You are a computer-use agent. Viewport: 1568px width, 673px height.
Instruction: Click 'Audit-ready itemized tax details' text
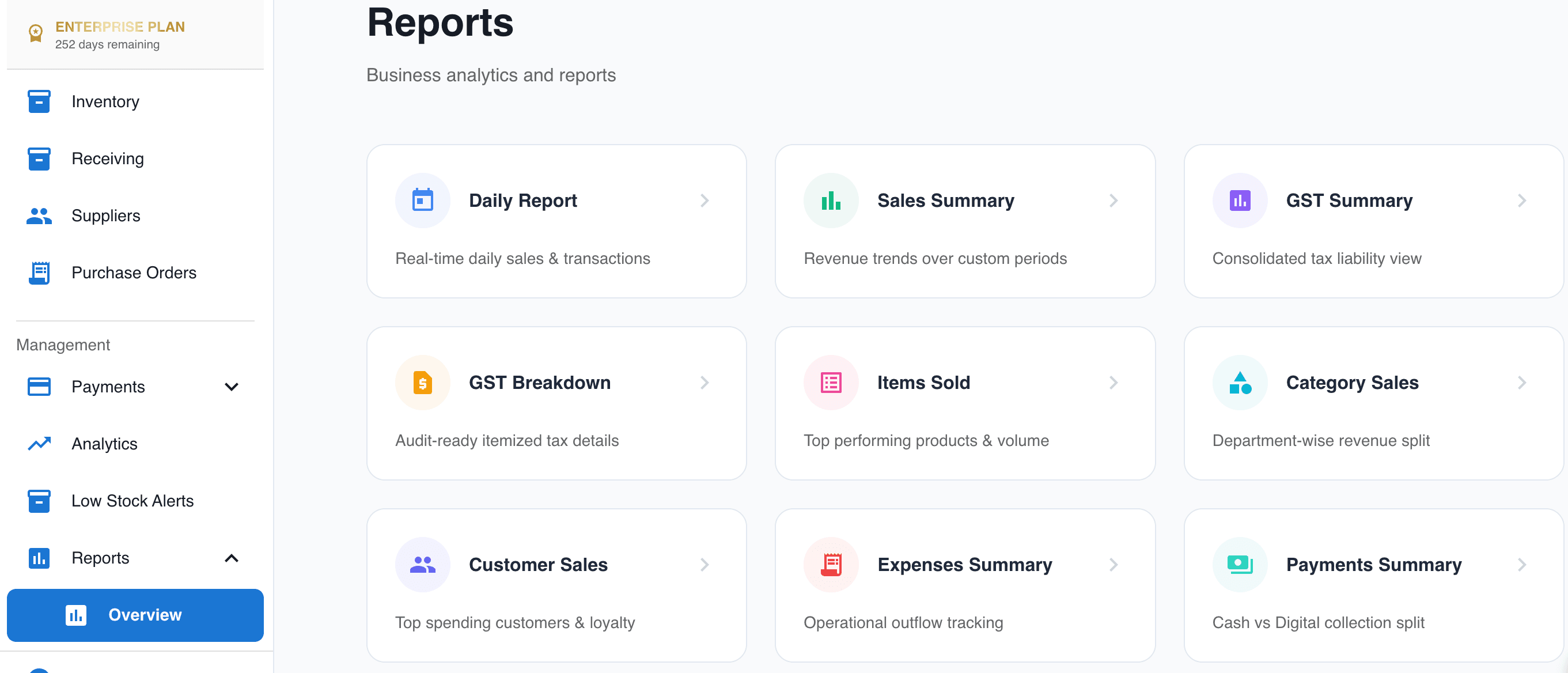point(506,440)
